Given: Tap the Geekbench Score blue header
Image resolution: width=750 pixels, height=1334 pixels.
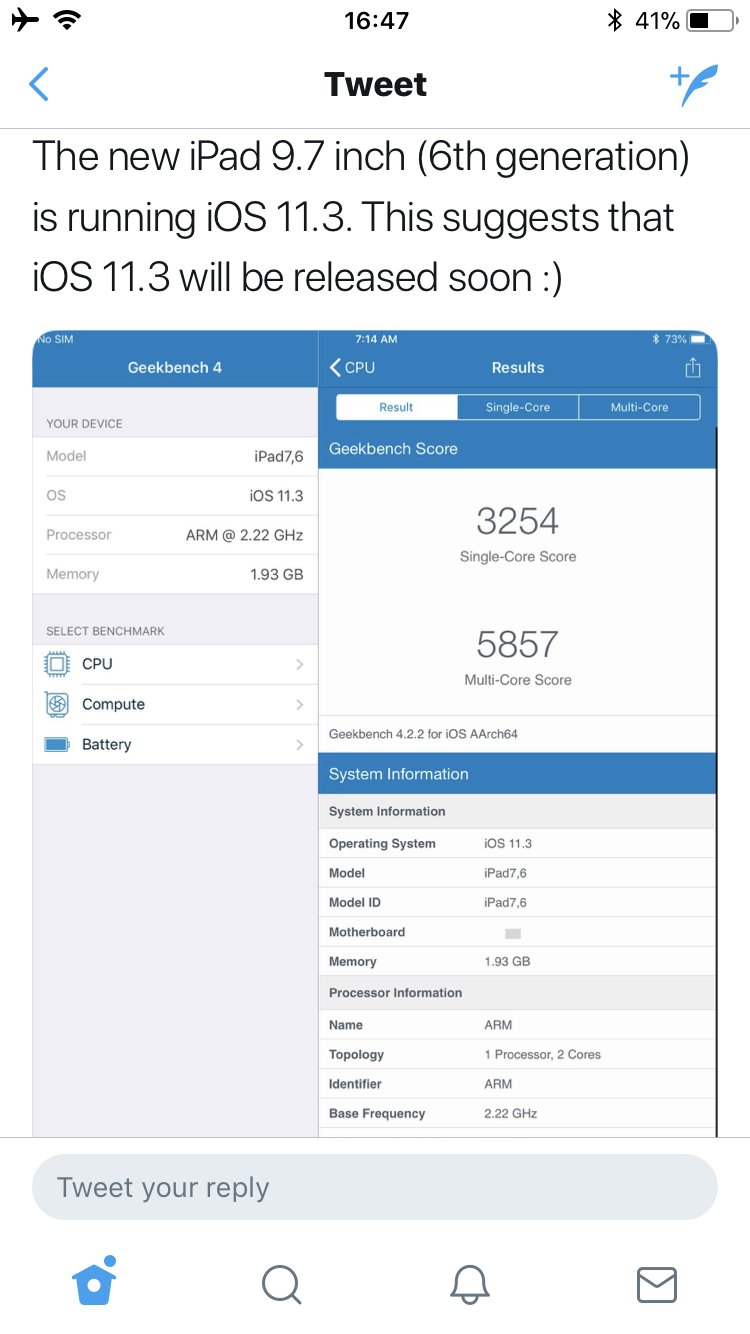Looking at the screenshot, I should click(517, 449).
